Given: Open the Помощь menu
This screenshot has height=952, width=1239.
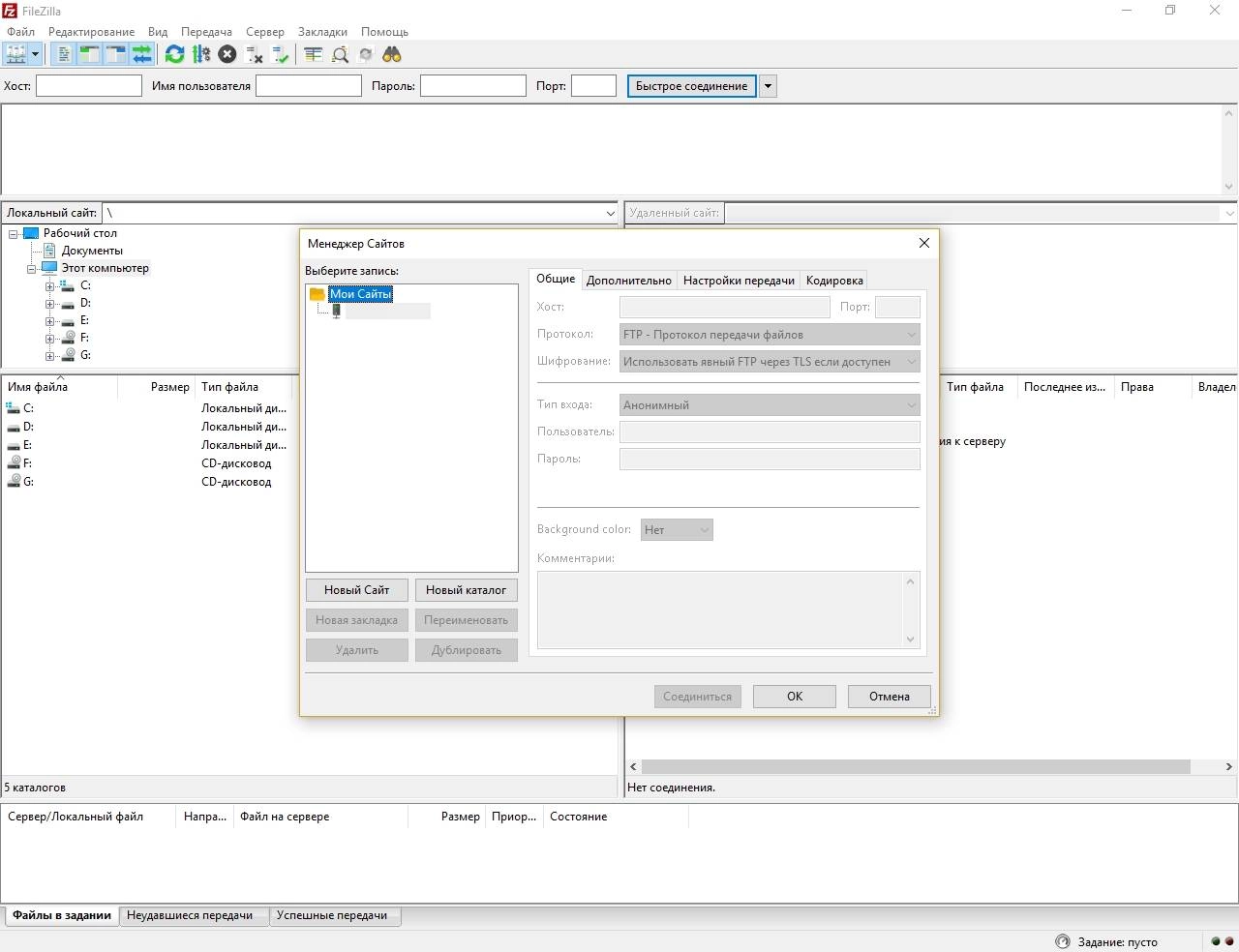Looking at the screenshot, I should point(384,32).
